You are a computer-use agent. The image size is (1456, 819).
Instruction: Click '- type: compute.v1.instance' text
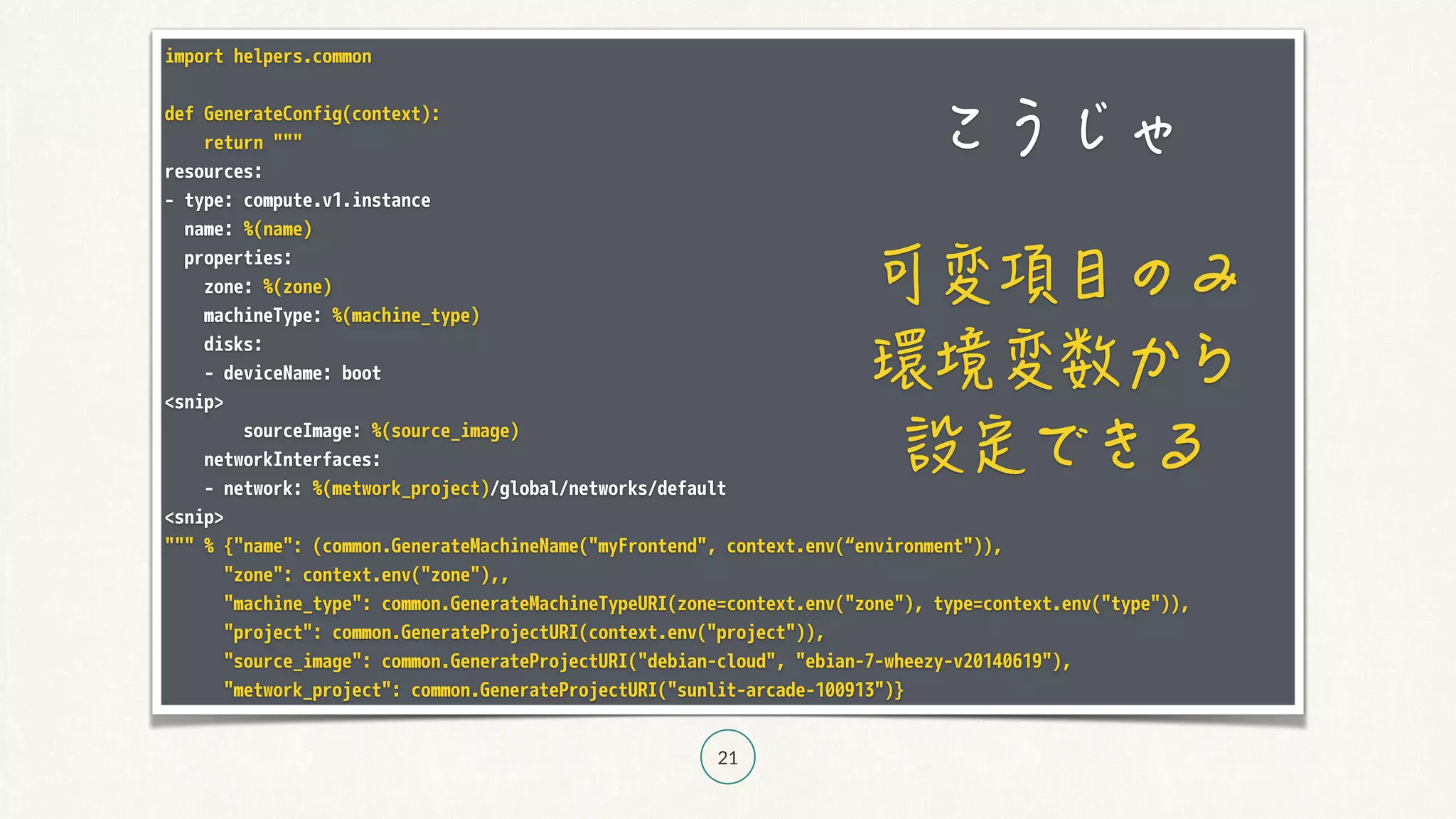point(298,201)
